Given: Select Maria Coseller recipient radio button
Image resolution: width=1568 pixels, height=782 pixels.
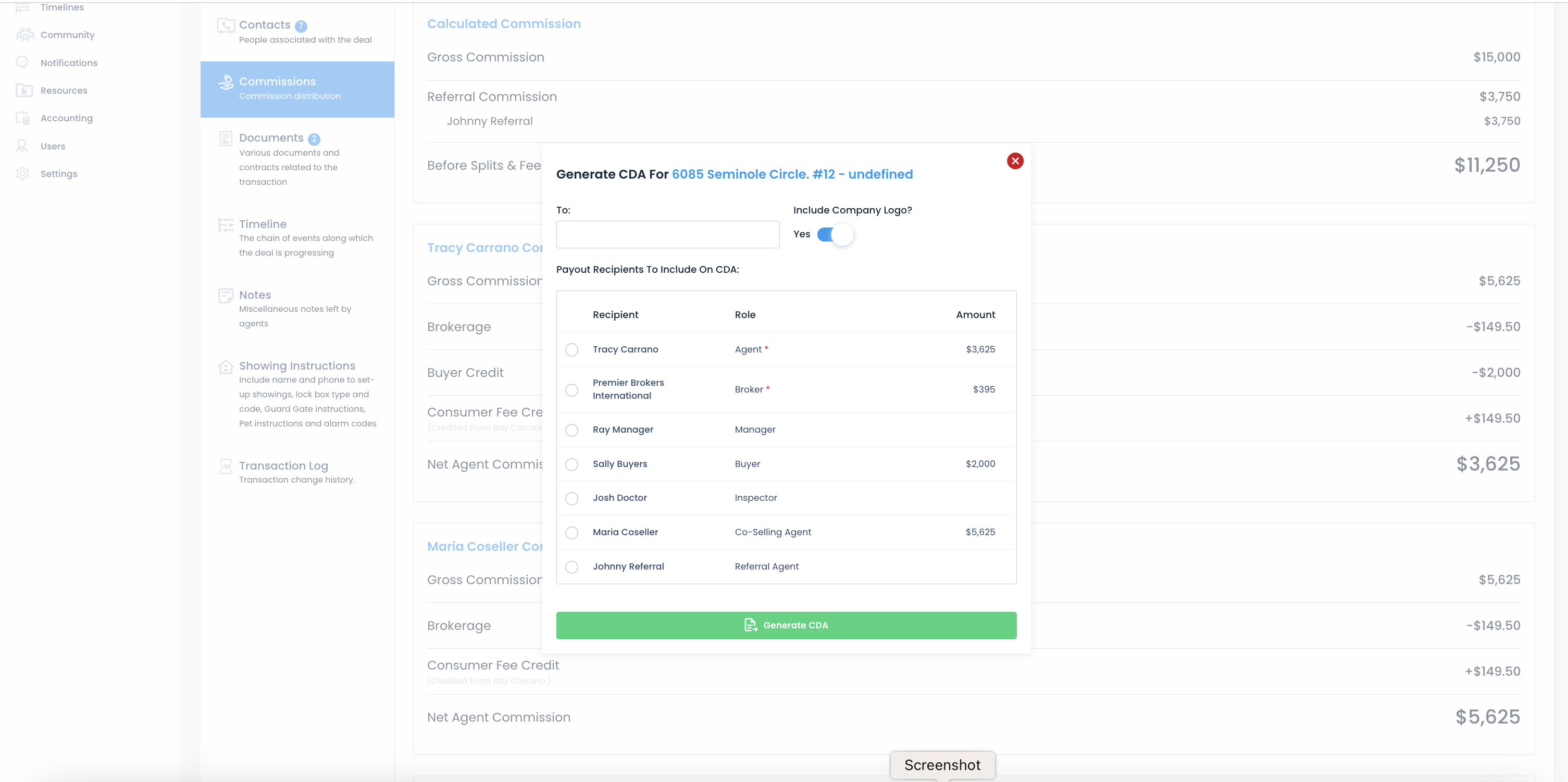Looking at the screenshot, I should [x=571, y=533].
